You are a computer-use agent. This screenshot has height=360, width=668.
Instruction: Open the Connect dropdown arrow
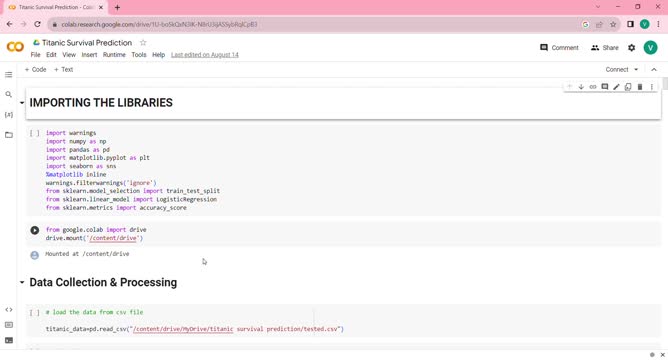636,69
